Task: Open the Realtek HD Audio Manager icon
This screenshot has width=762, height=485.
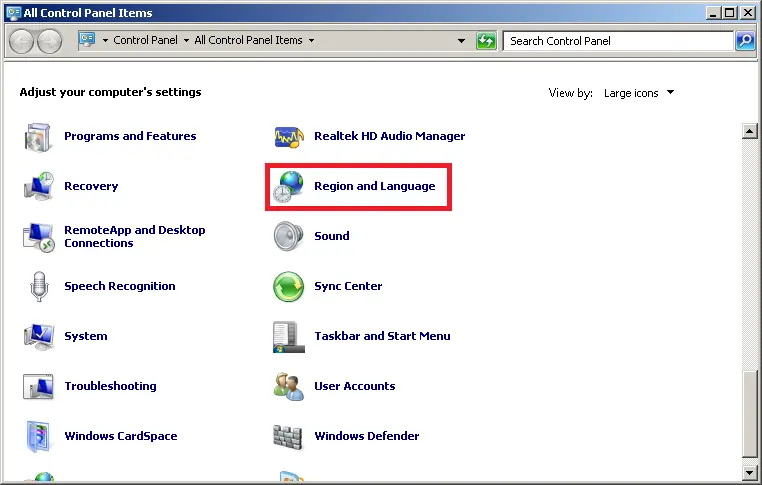Action: [289, 137]
